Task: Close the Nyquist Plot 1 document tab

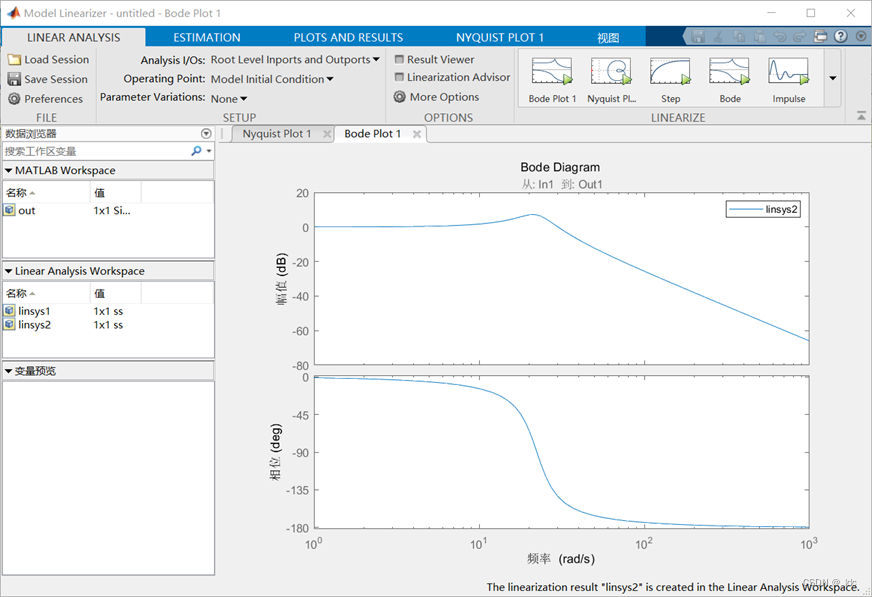Action: [x=327, y=134]
